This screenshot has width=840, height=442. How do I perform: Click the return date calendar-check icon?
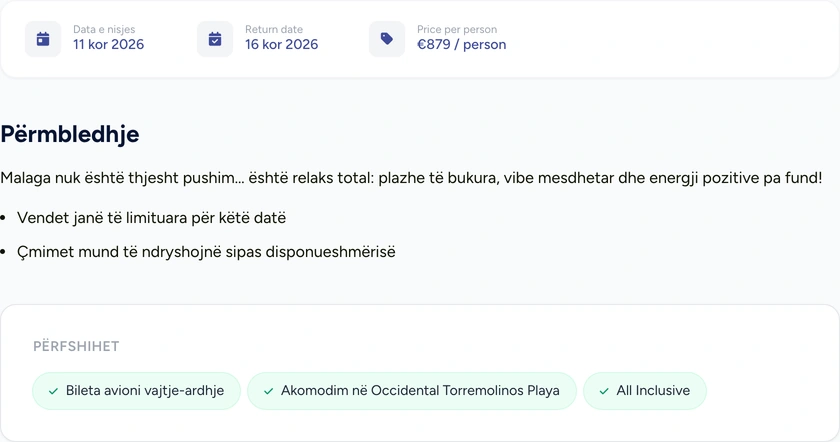(x=215, y=39)
